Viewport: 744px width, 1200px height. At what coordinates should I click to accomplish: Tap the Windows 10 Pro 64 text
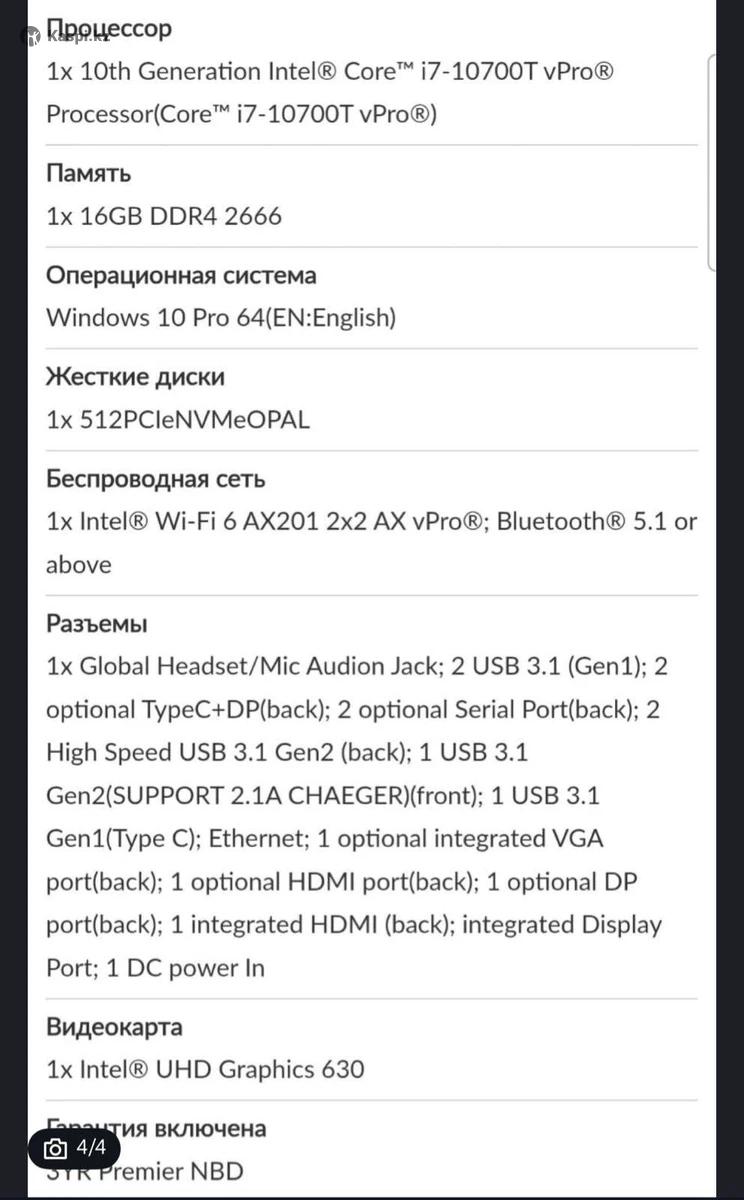click(221, 318)
